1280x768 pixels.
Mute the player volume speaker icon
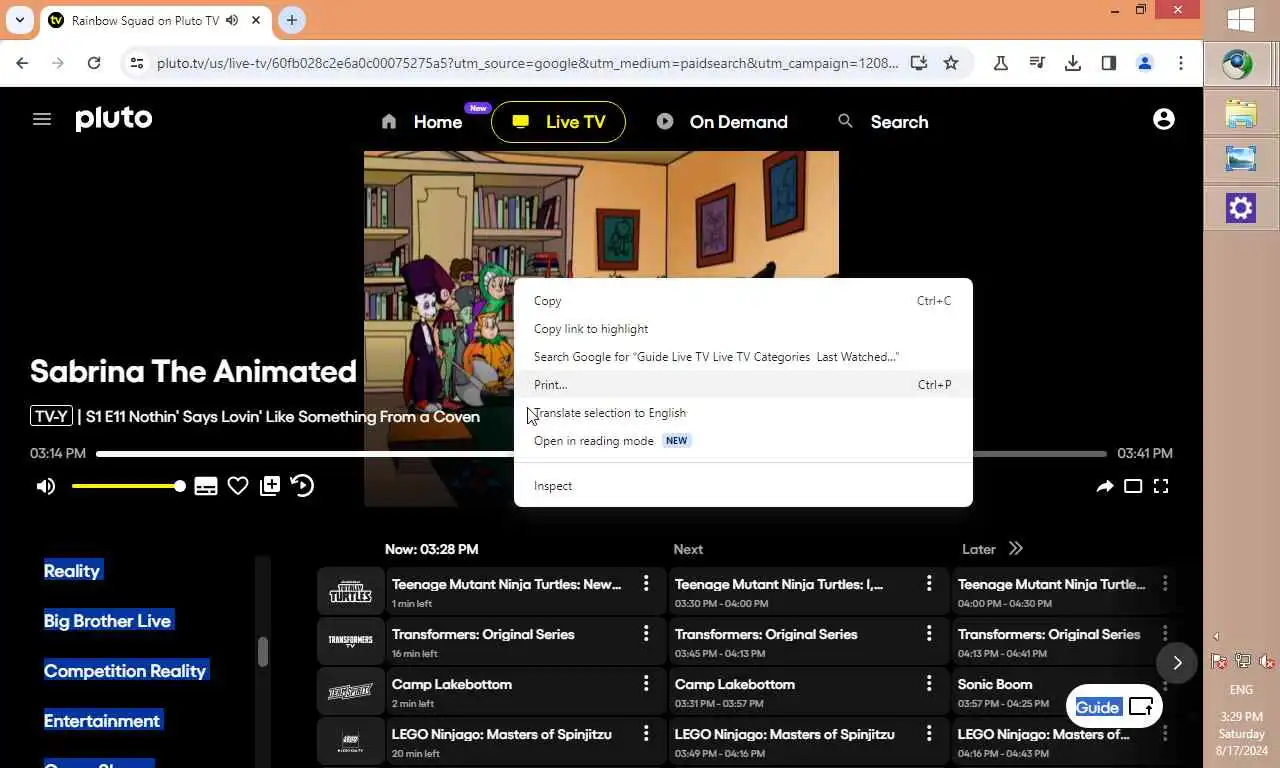(45, 486)
